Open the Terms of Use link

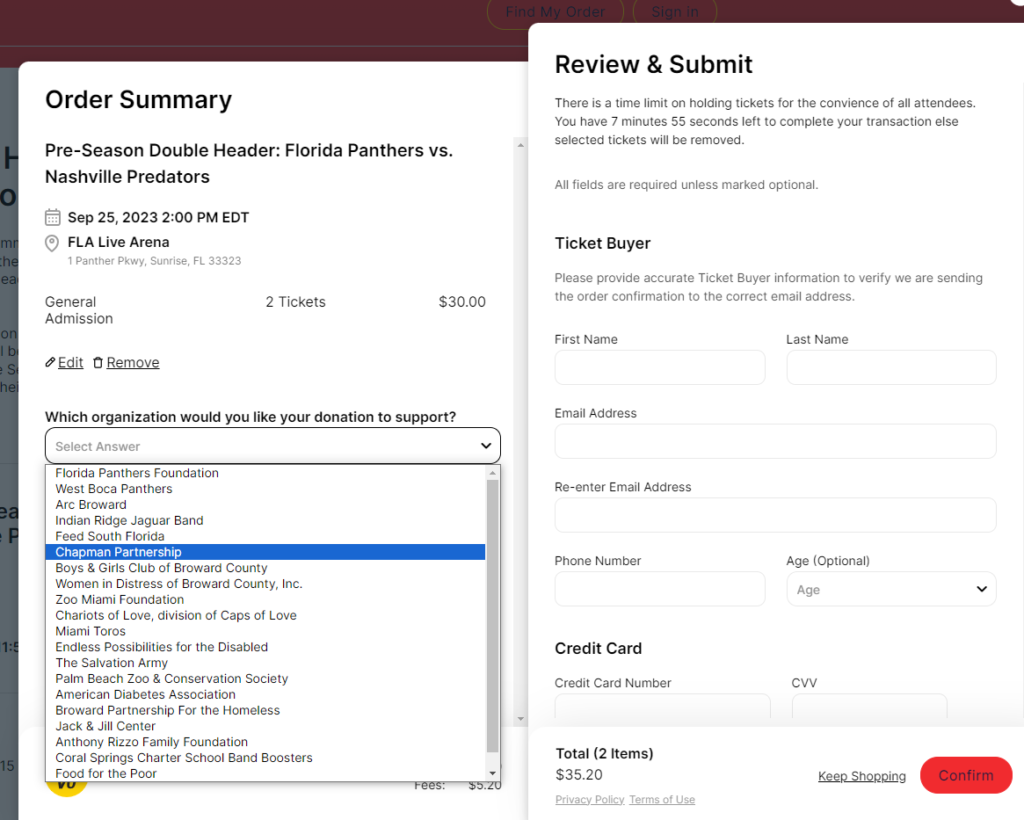[x=662, y=800]
